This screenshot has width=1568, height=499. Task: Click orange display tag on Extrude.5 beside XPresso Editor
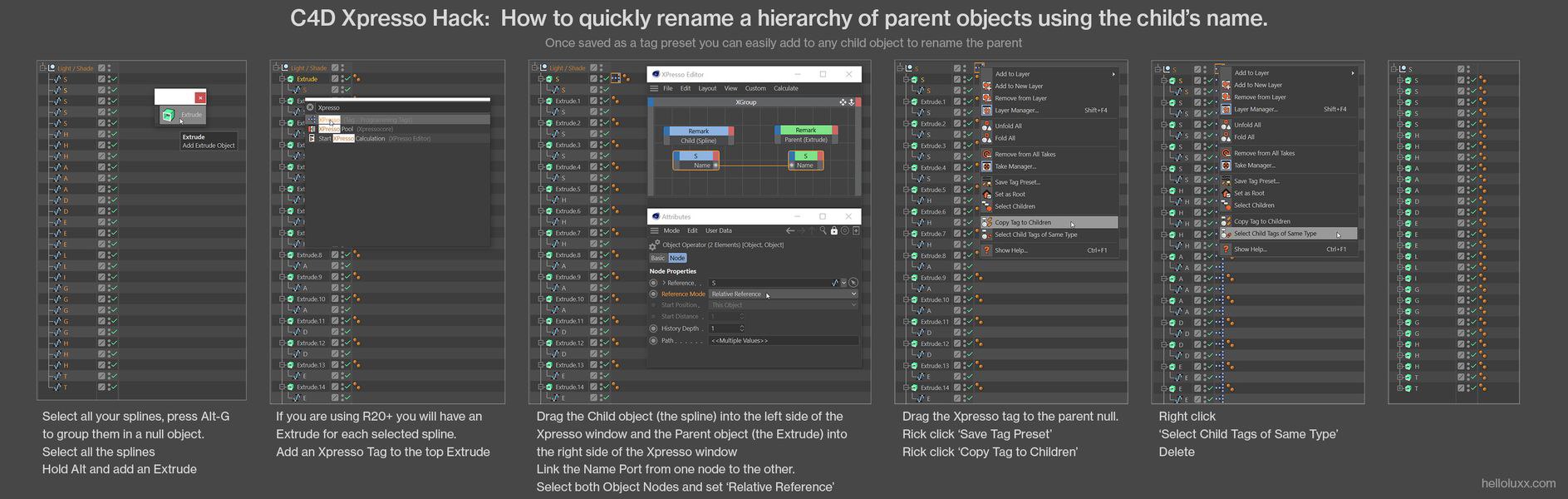point(615,189)
